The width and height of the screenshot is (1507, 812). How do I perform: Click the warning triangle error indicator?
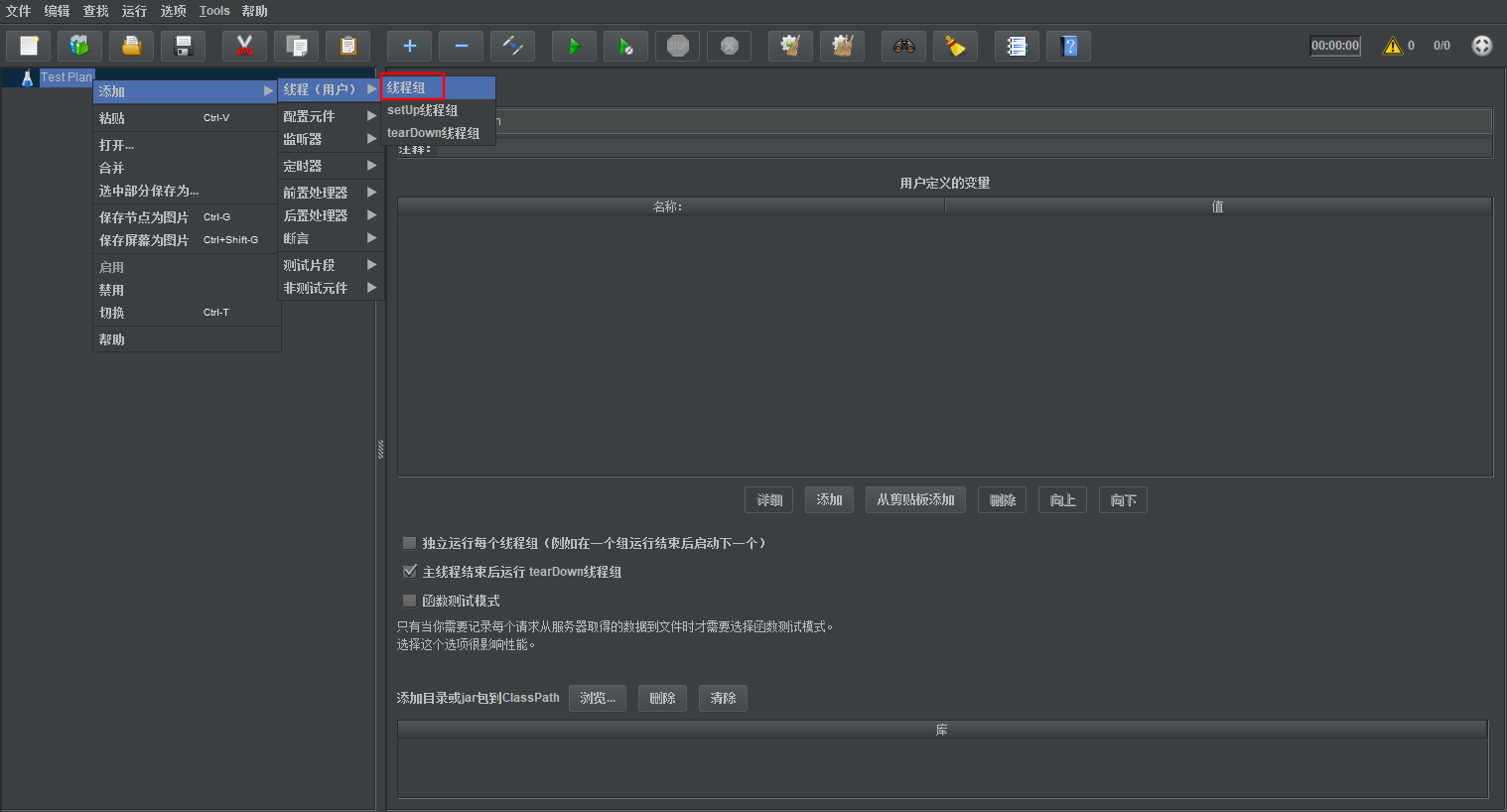(x=1393, y=46)
